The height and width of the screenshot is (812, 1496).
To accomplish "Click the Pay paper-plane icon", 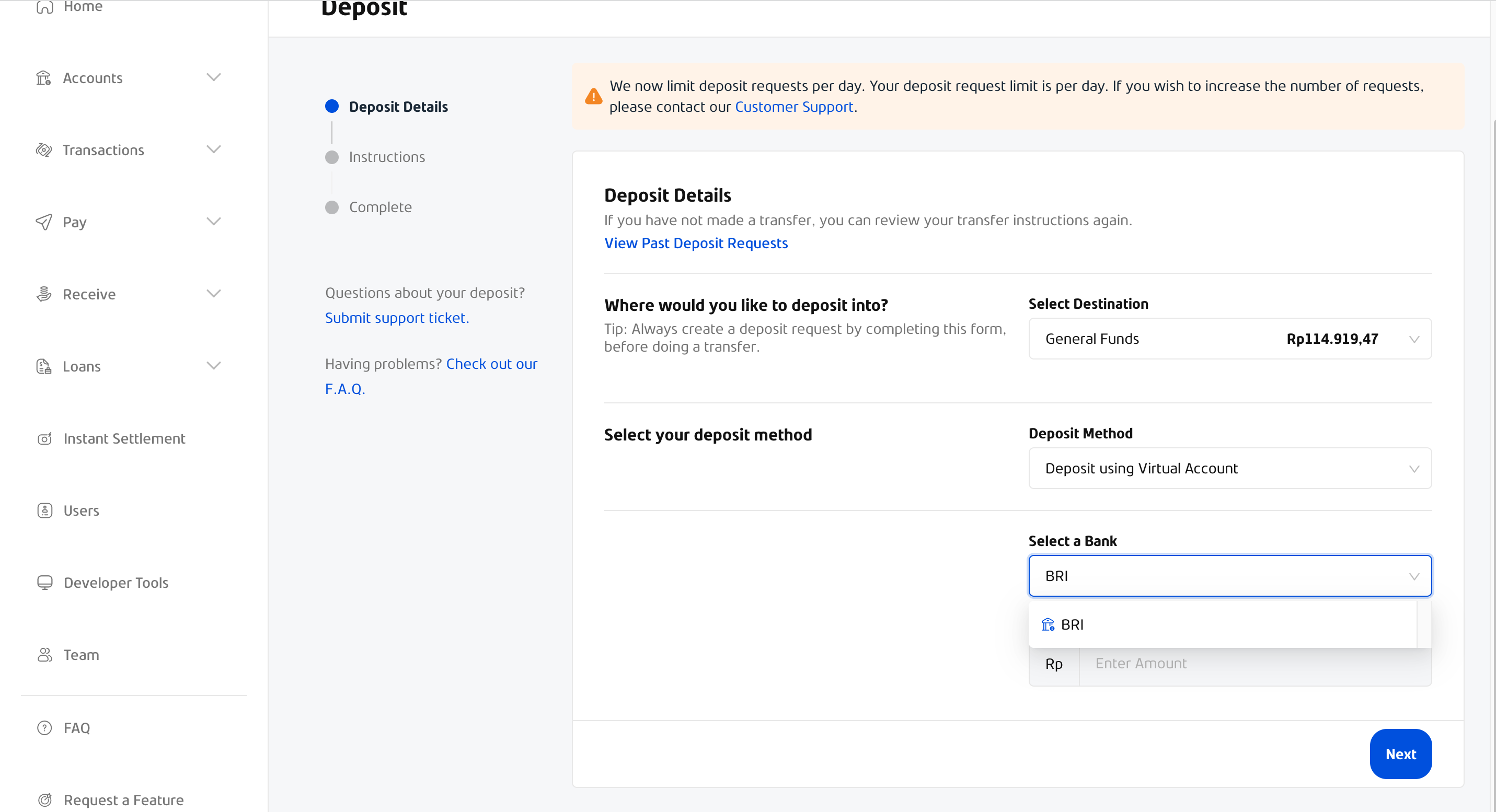I will (x=43, y=222).
